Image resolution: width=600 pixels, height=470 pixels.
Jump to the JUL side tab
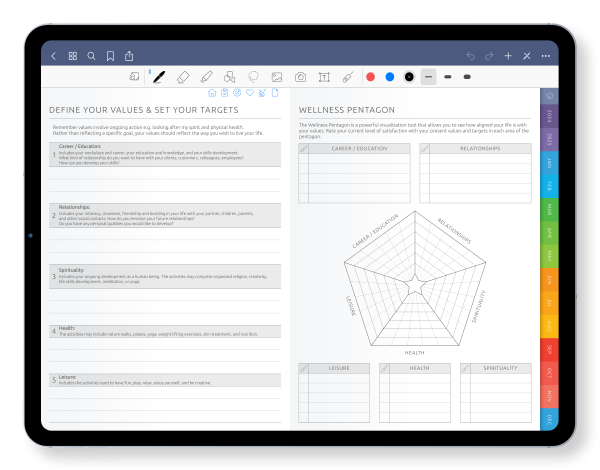click(549, 303)
